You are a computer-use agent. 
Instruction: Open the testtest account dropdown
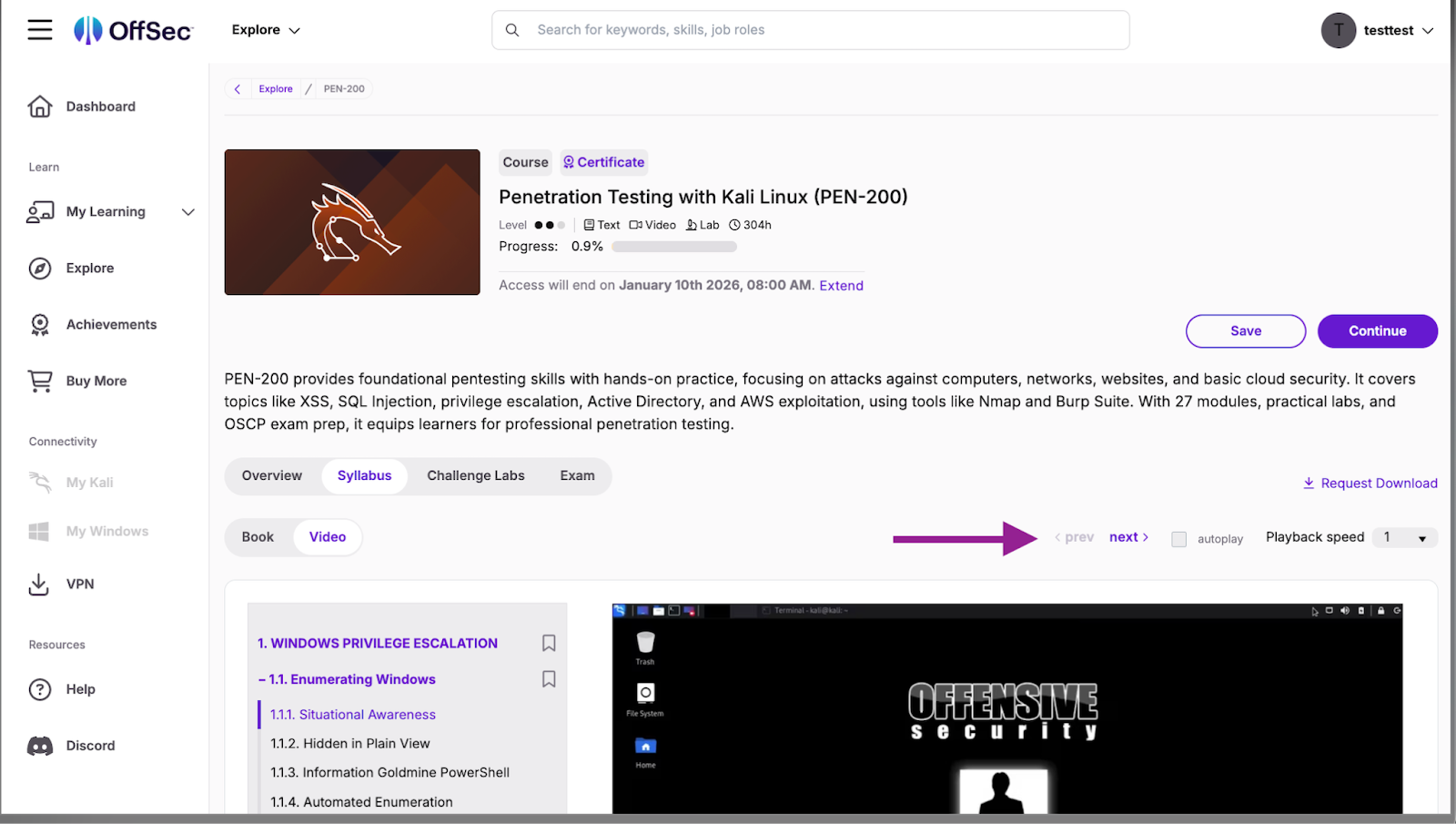coord(1428,30)
